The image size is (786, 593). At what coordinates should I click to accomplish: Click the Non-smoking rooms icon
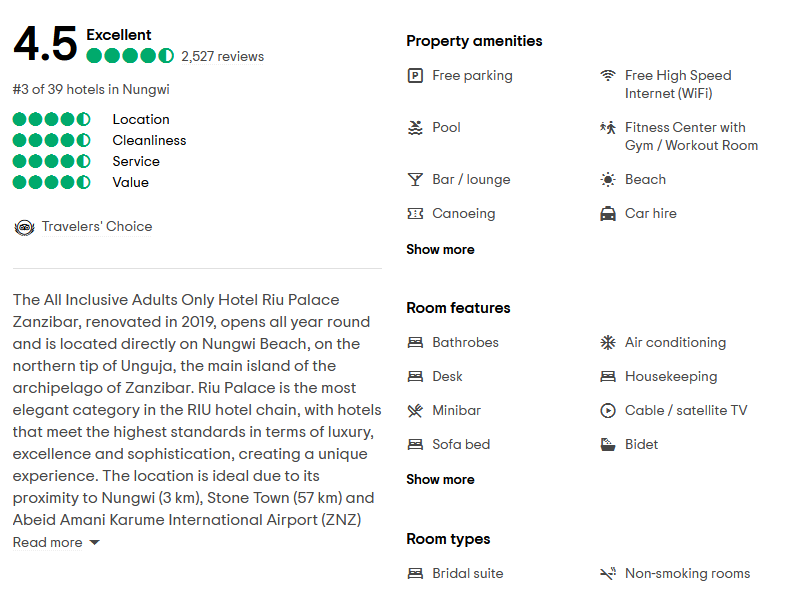pyautogui.click(x=607, y=574)
